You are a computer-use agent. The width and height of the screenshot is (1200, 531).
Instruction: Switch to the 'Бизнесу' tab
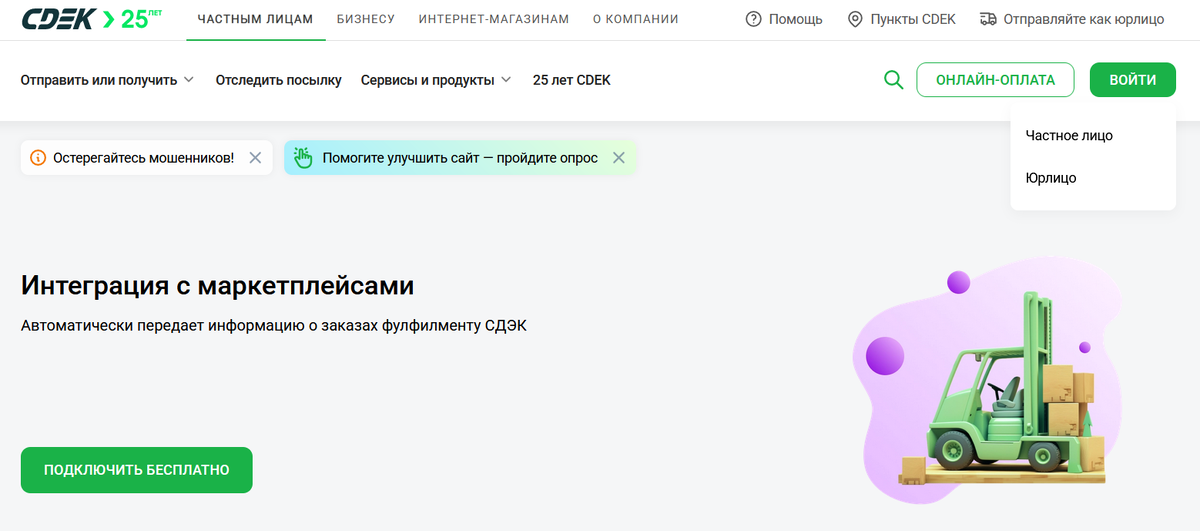pyautogui.click(x=366, y=19)
